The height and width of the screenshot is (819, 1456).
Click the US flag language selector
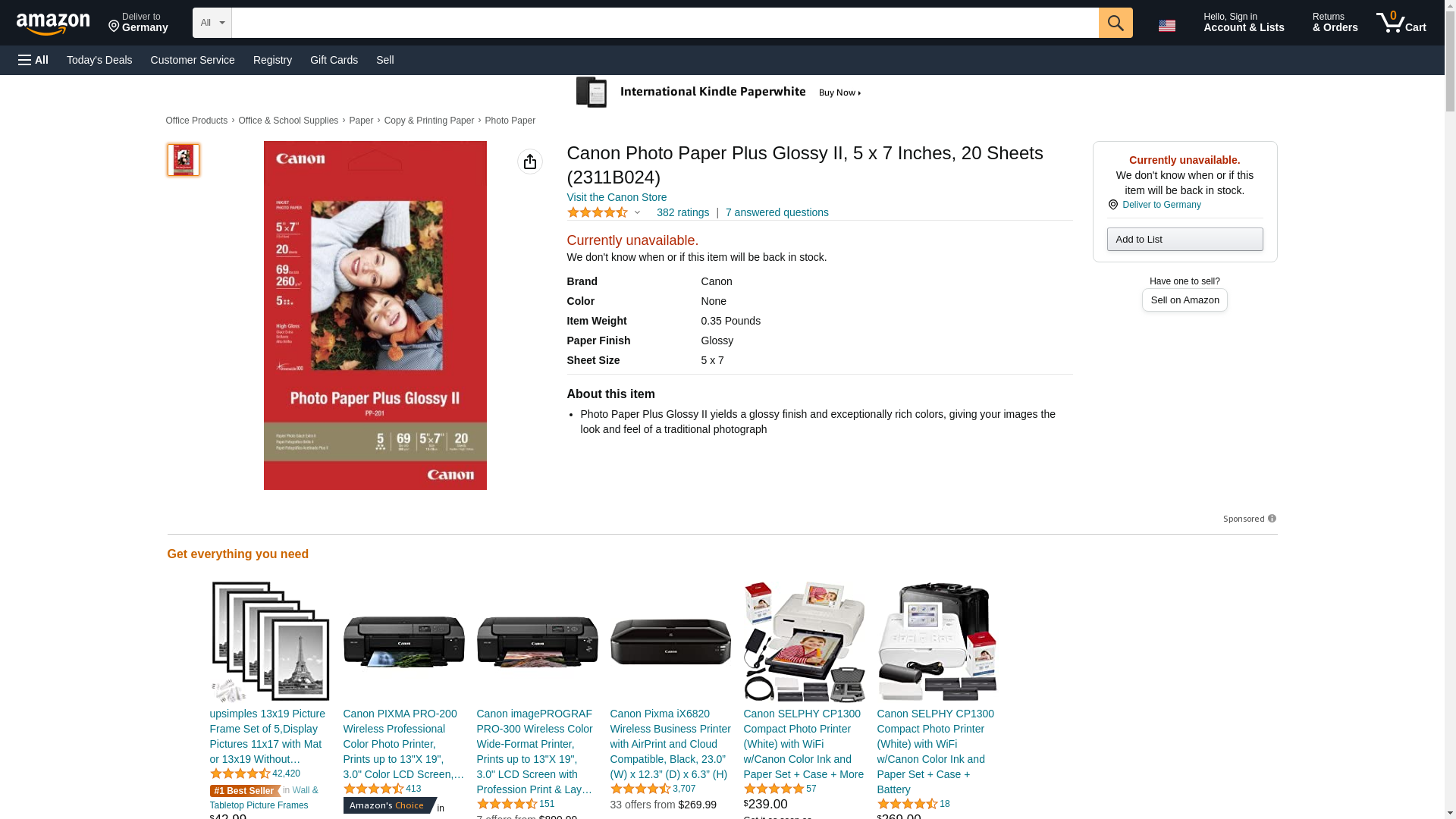1167,26
